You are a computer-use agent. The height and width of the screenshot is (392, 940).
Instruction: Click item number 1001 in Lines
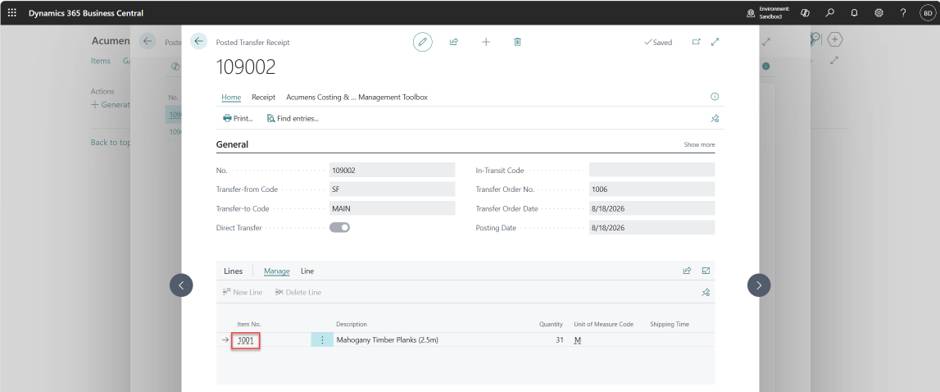click(246, 340)
